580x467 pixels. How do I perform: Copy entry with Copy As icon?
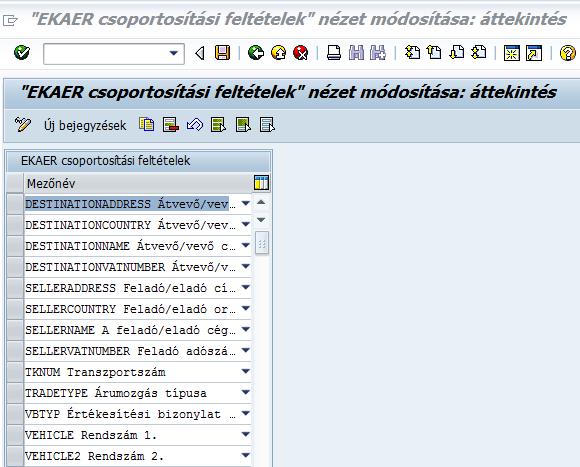click(146, 125)
